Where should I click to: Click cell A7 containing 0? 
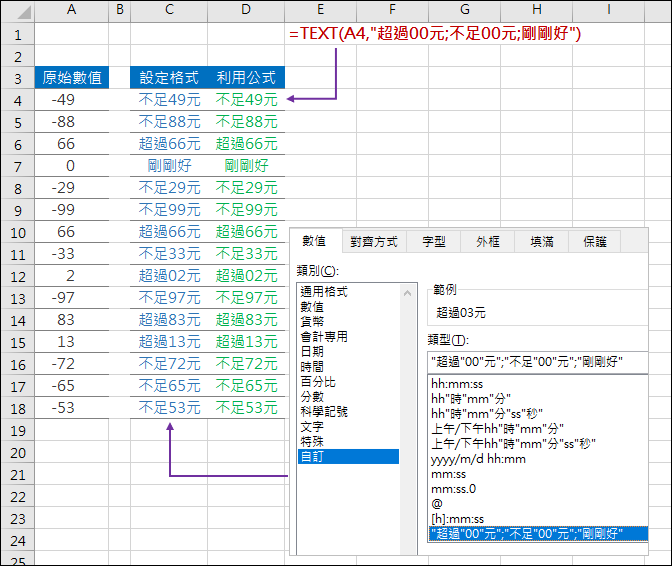click(x=72, y=166)
